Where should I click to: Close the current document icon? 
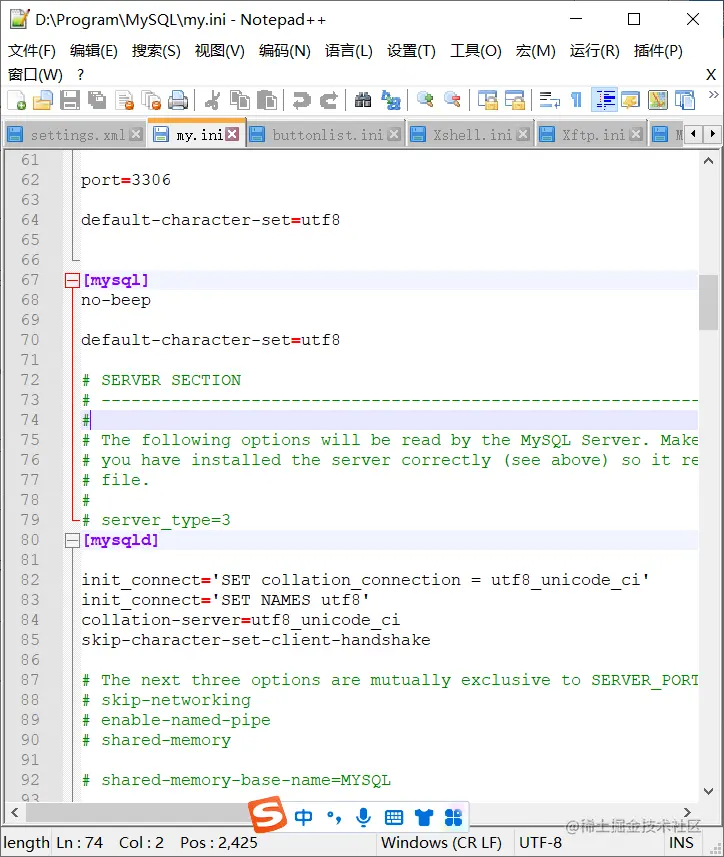[125, 101]
